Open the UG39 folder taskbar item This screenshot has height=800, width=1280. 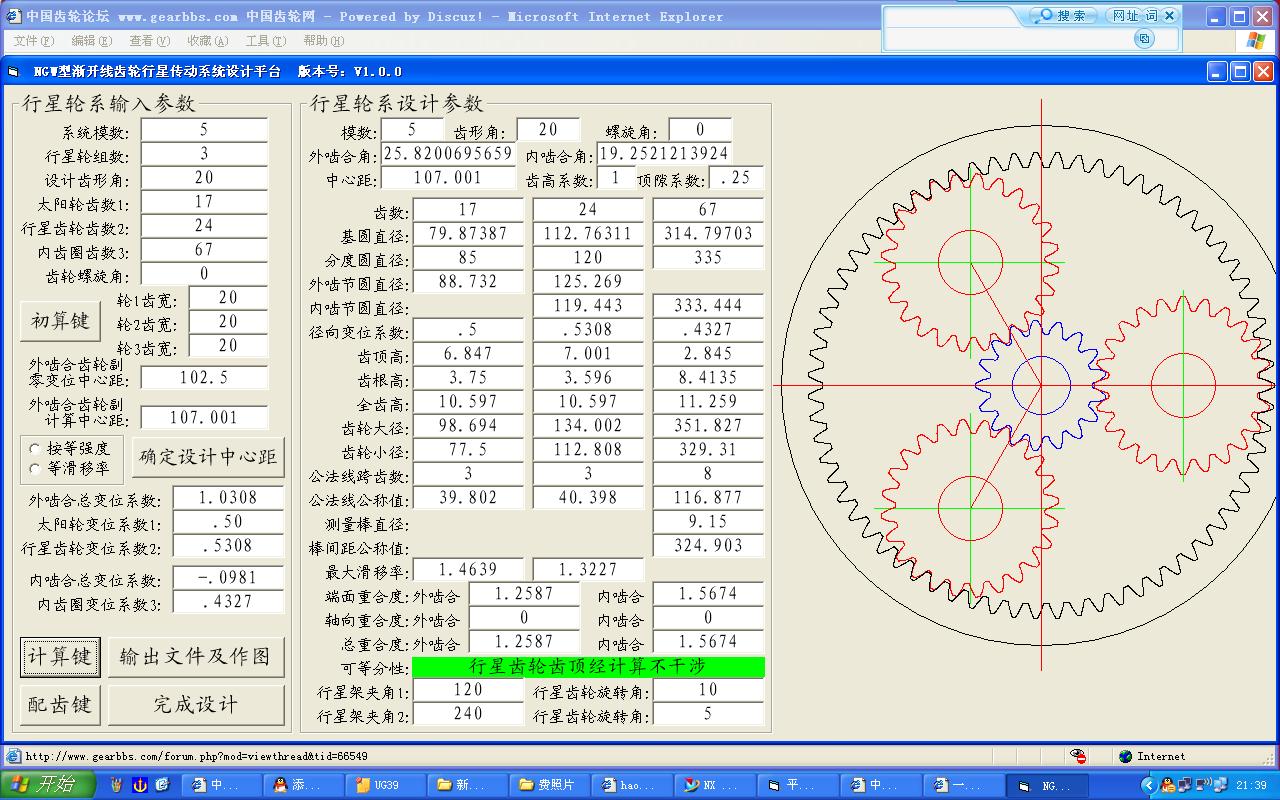386,785
